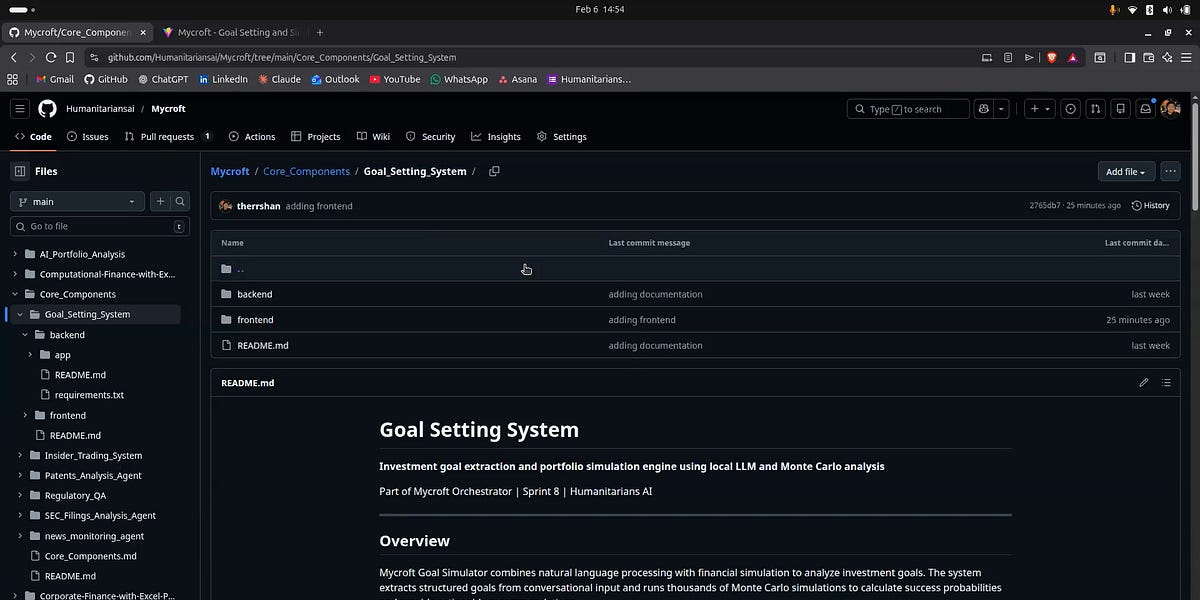Click the therrshan author link
1200x600 pixels.
[258, 206]
